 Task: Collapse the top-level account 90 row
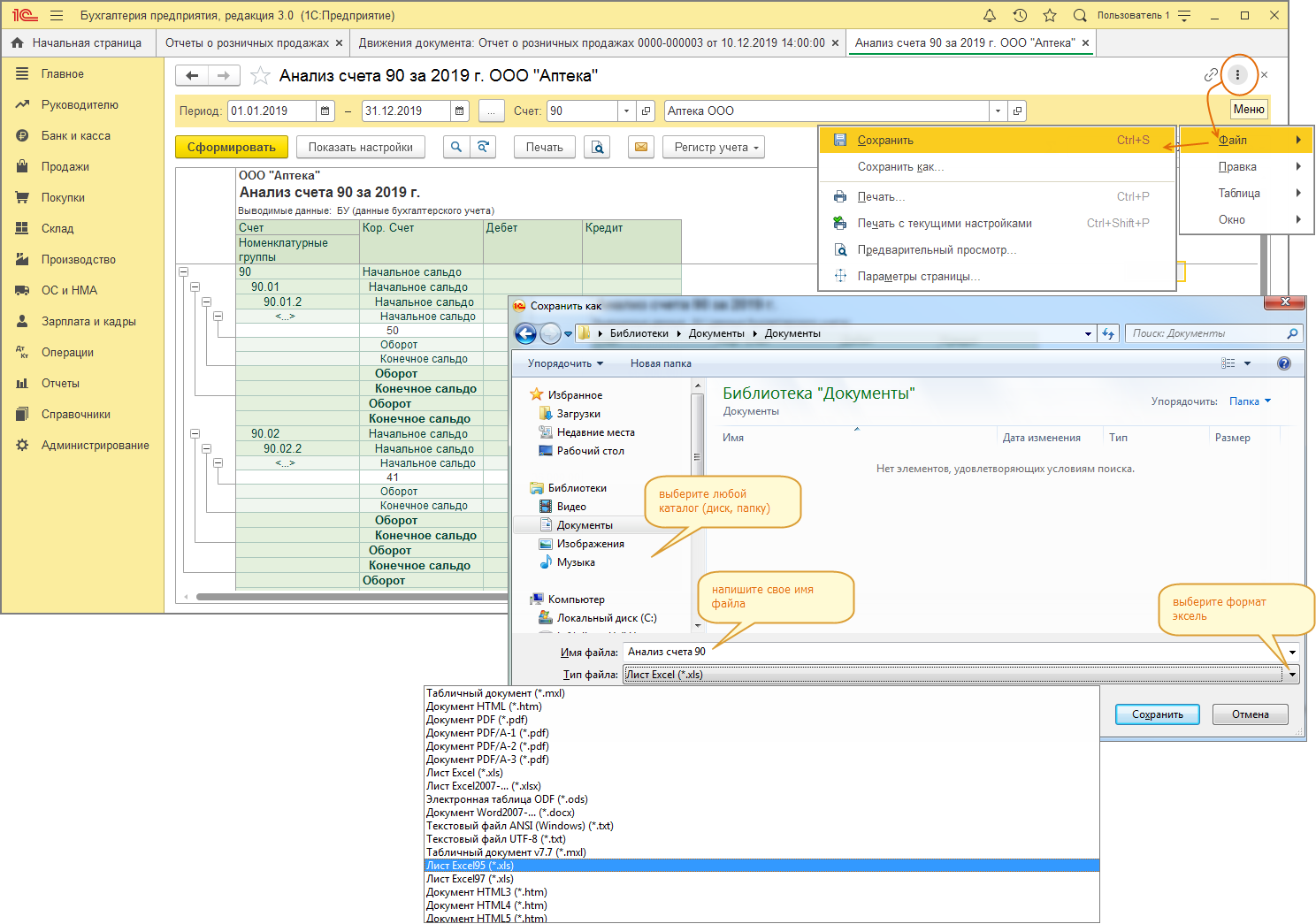[184, 272]
